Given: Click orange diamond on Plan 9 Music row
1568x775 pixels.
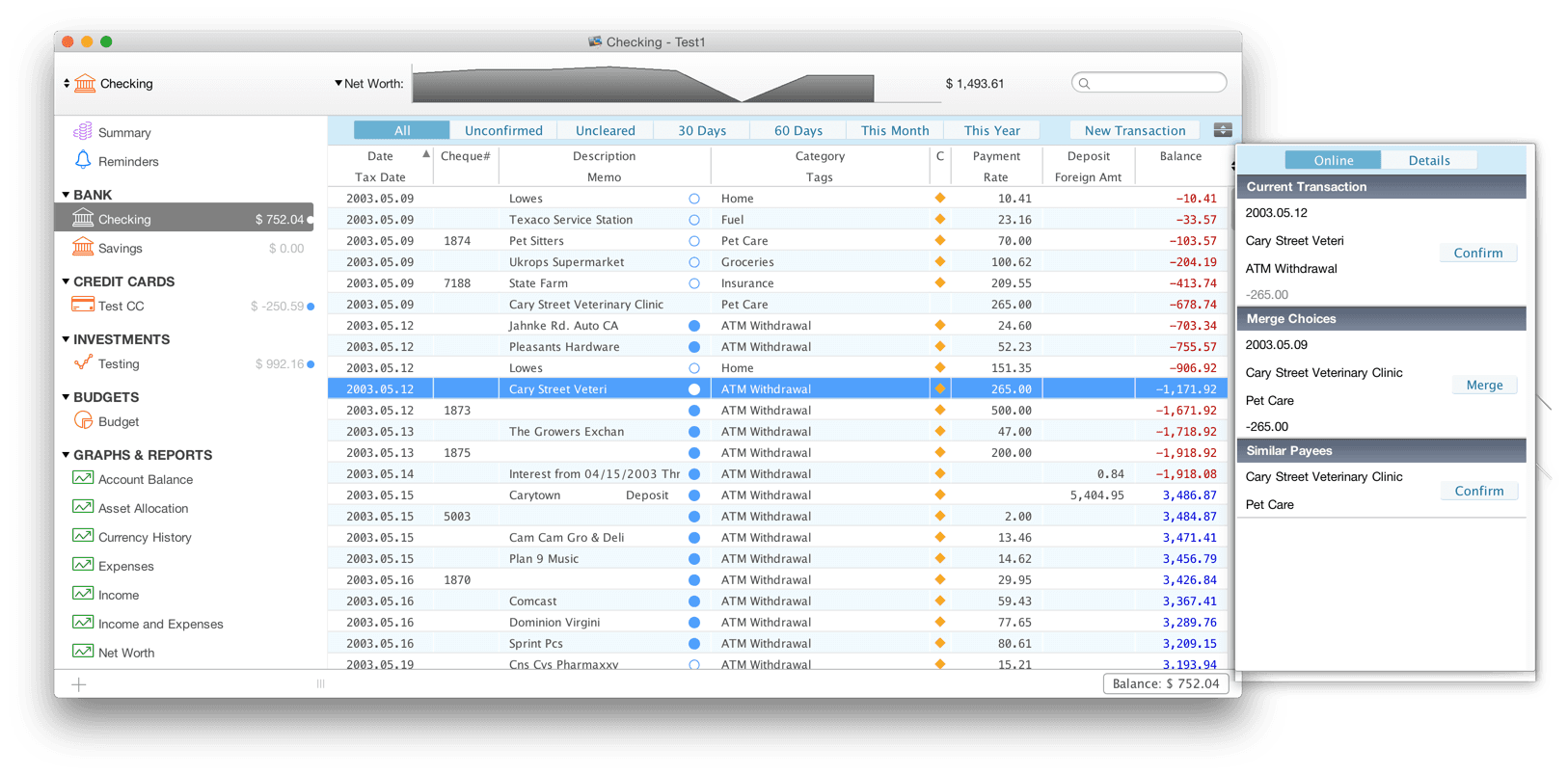Looking at the screenshot, I should coord(940,558).
